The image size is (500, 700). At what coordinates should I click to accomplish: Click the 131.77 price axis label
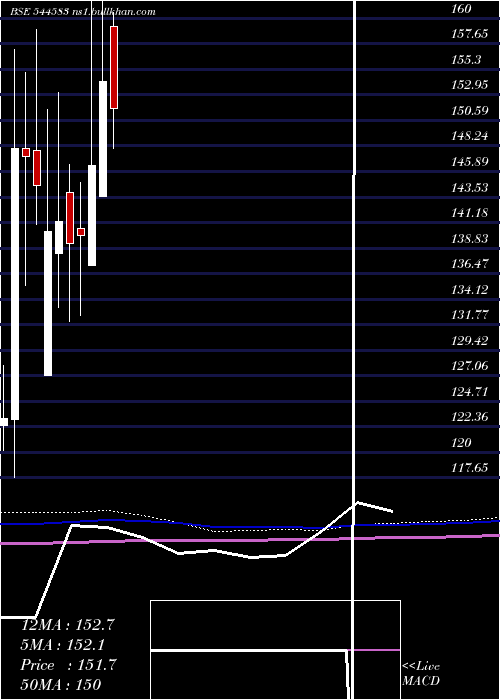pyautogui.click(x=470, y=316)
